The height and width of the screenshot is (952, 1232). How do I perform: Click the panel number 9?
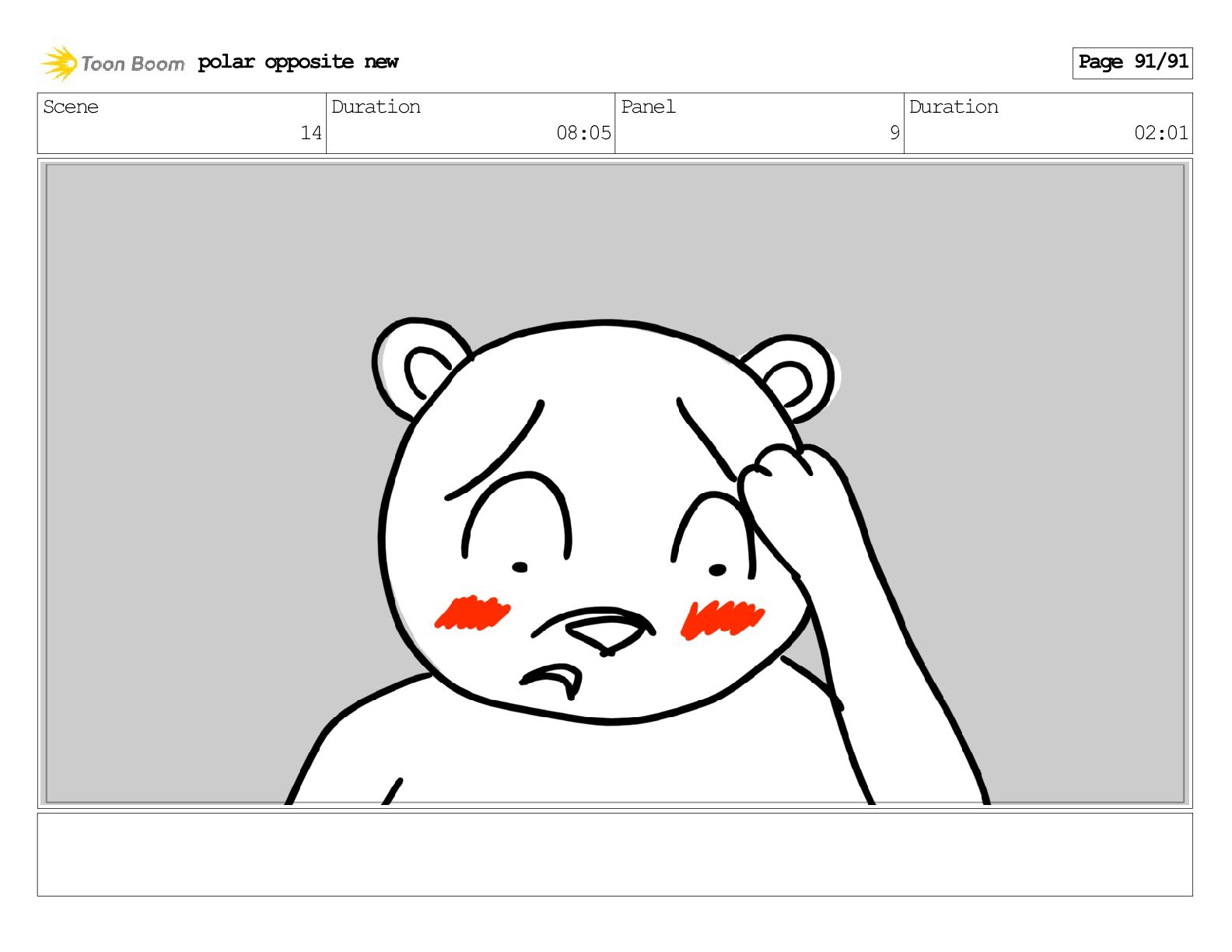point(894,133)
